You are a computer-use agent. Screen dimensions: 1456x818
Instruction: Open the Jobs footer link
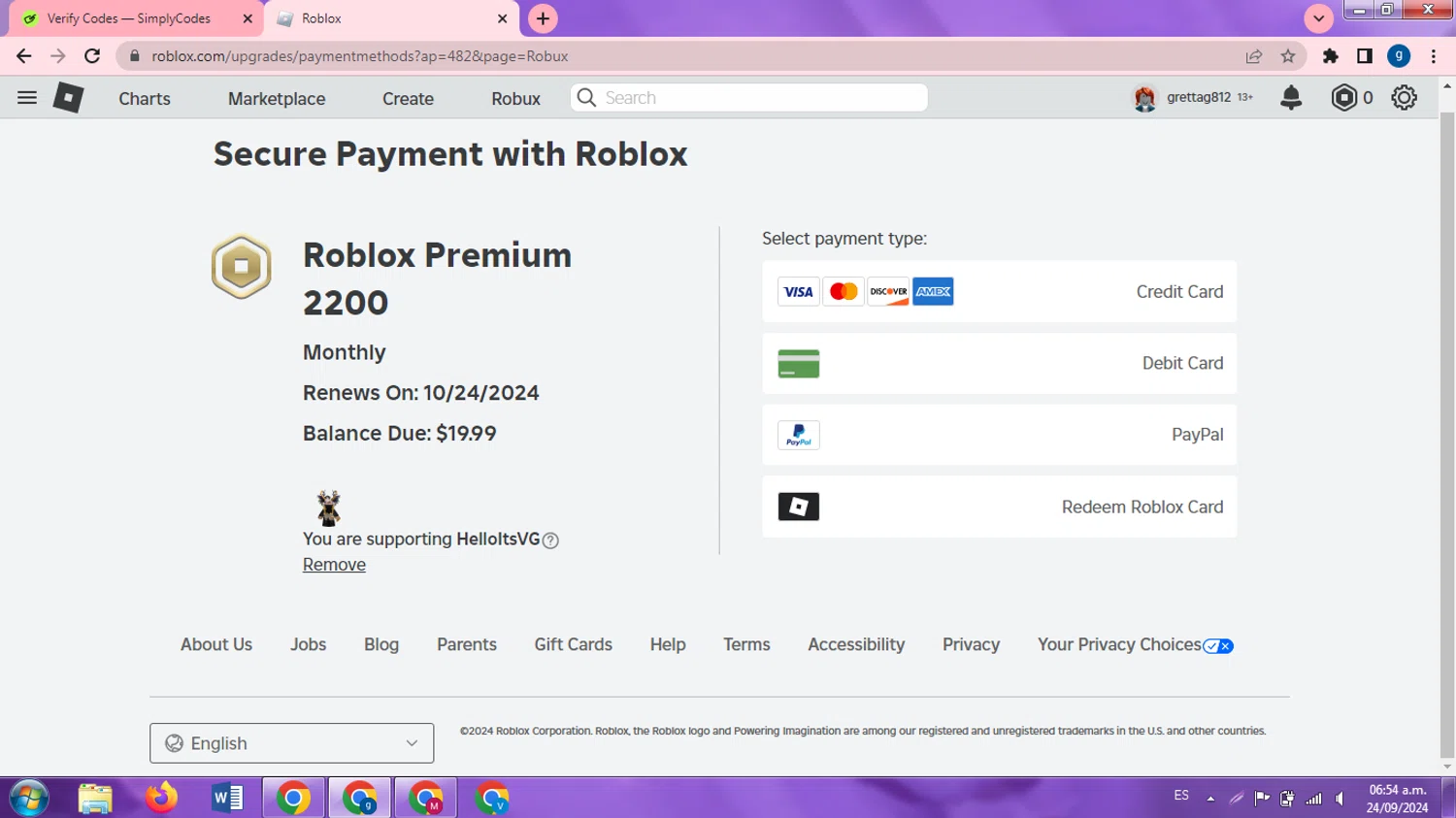click(x=308, y=645)
